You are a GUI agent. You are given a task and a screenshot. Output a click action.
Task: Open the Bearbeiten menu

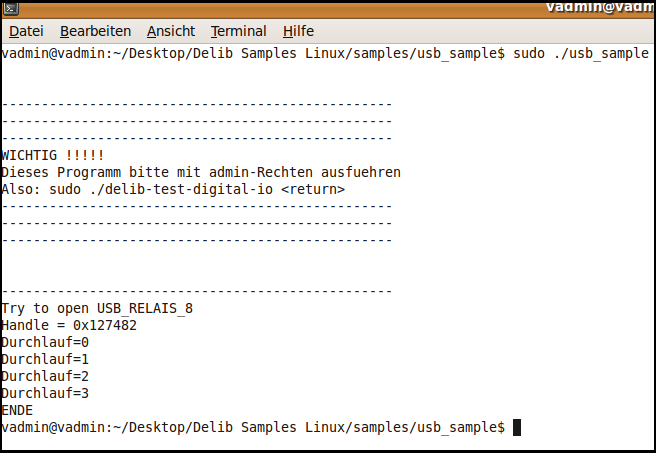(x=95, y=31)
